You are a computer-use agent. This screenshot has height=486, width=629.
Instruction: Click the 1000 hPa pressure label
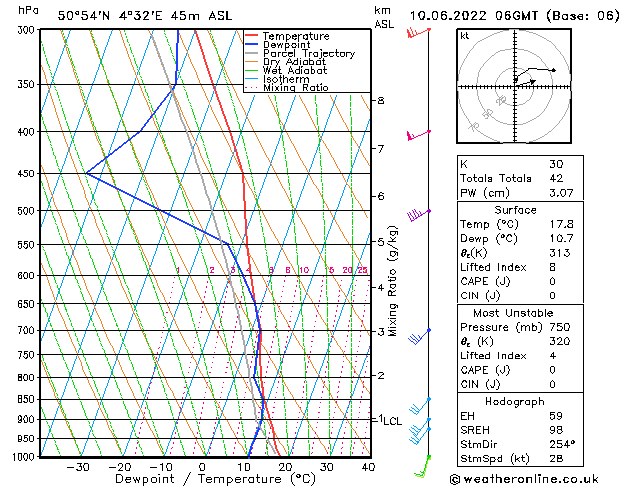tap(25, 457)
